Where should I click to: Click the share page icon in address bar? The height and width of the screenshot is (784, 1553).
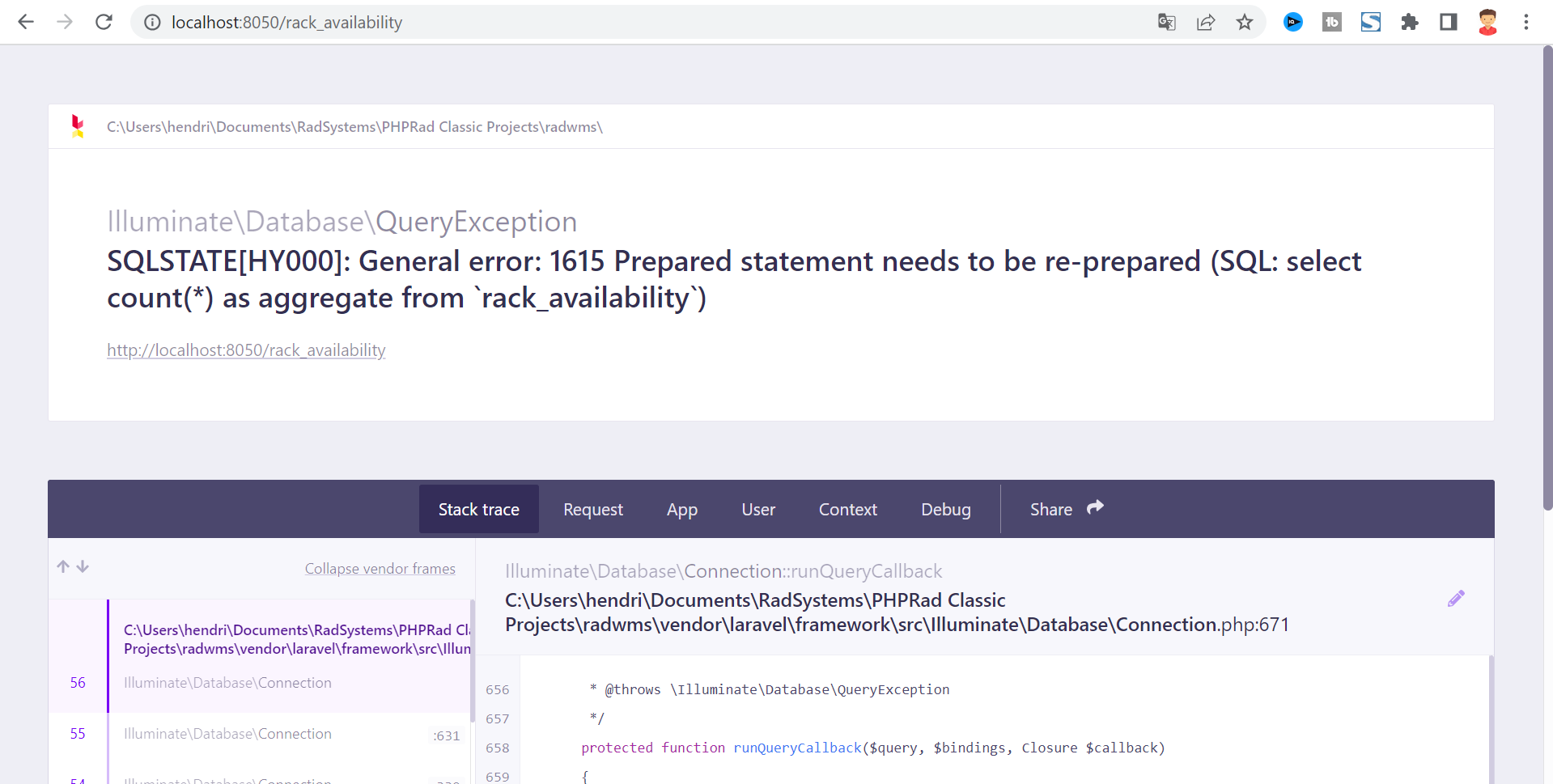click(1206, 22)
